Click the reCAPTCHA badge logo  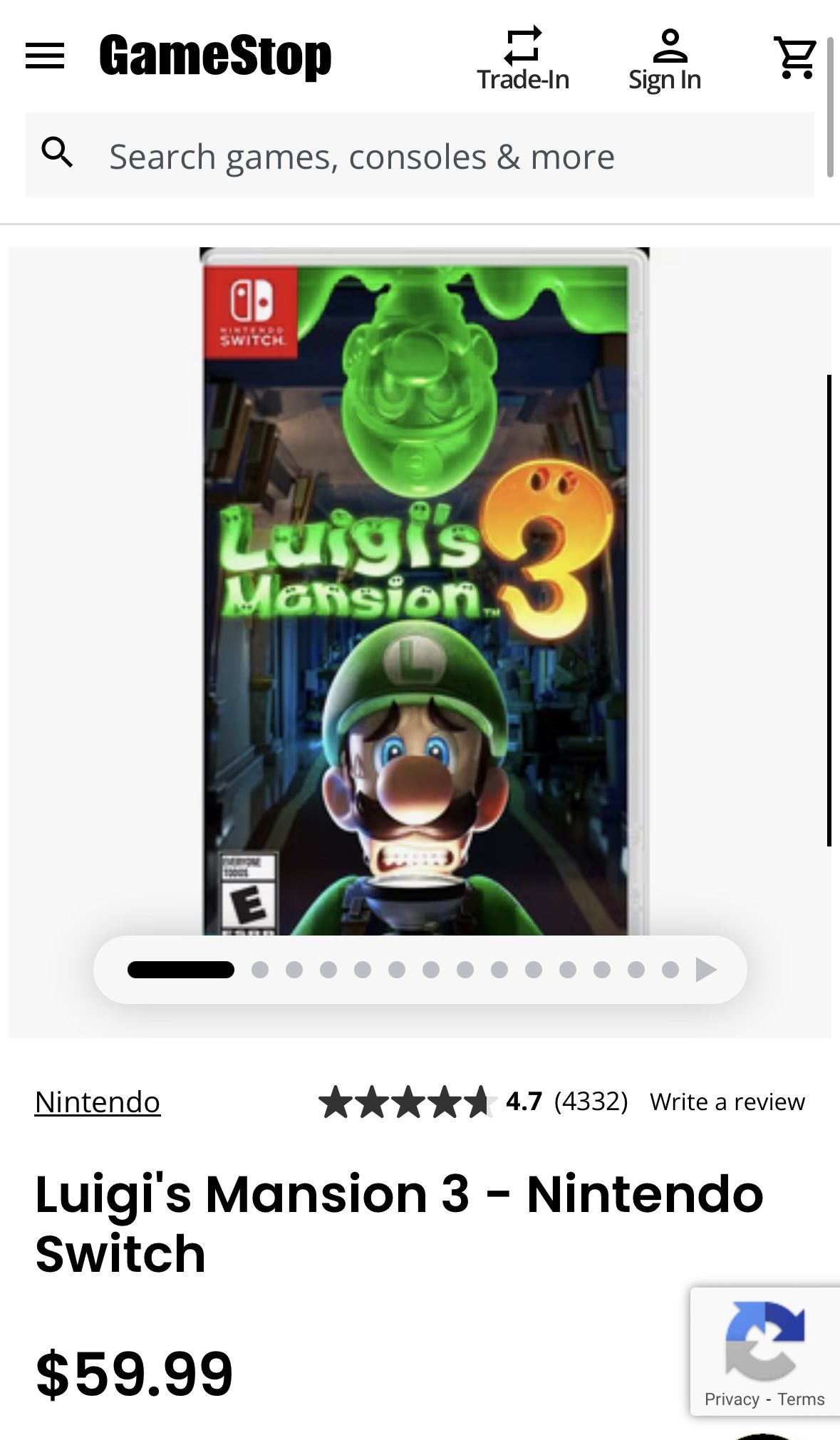tap(764, 1340)
